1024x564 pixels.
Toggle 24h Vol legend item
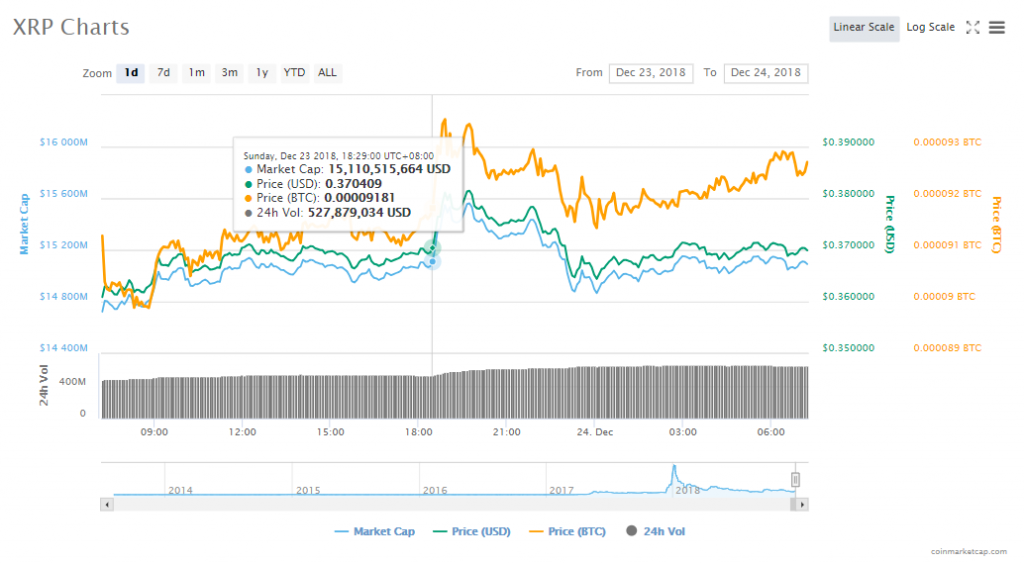pyautogui.click(x=655, y=532)
